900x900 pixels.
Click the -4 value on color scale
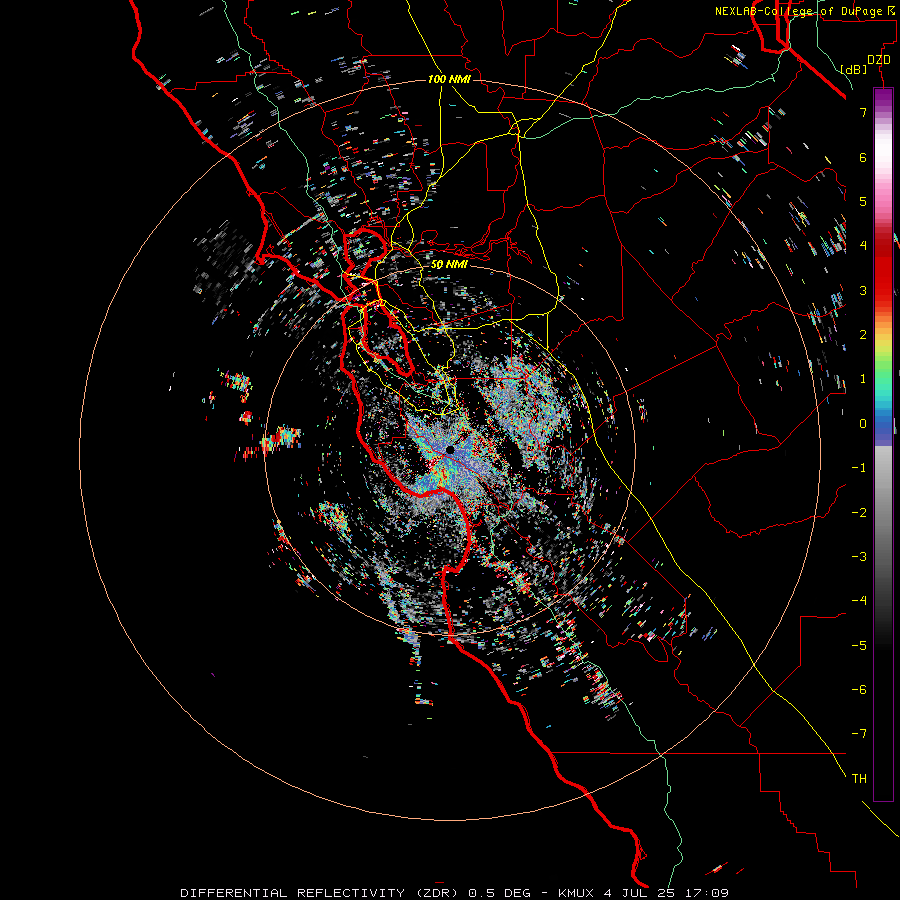coord(859,601)
